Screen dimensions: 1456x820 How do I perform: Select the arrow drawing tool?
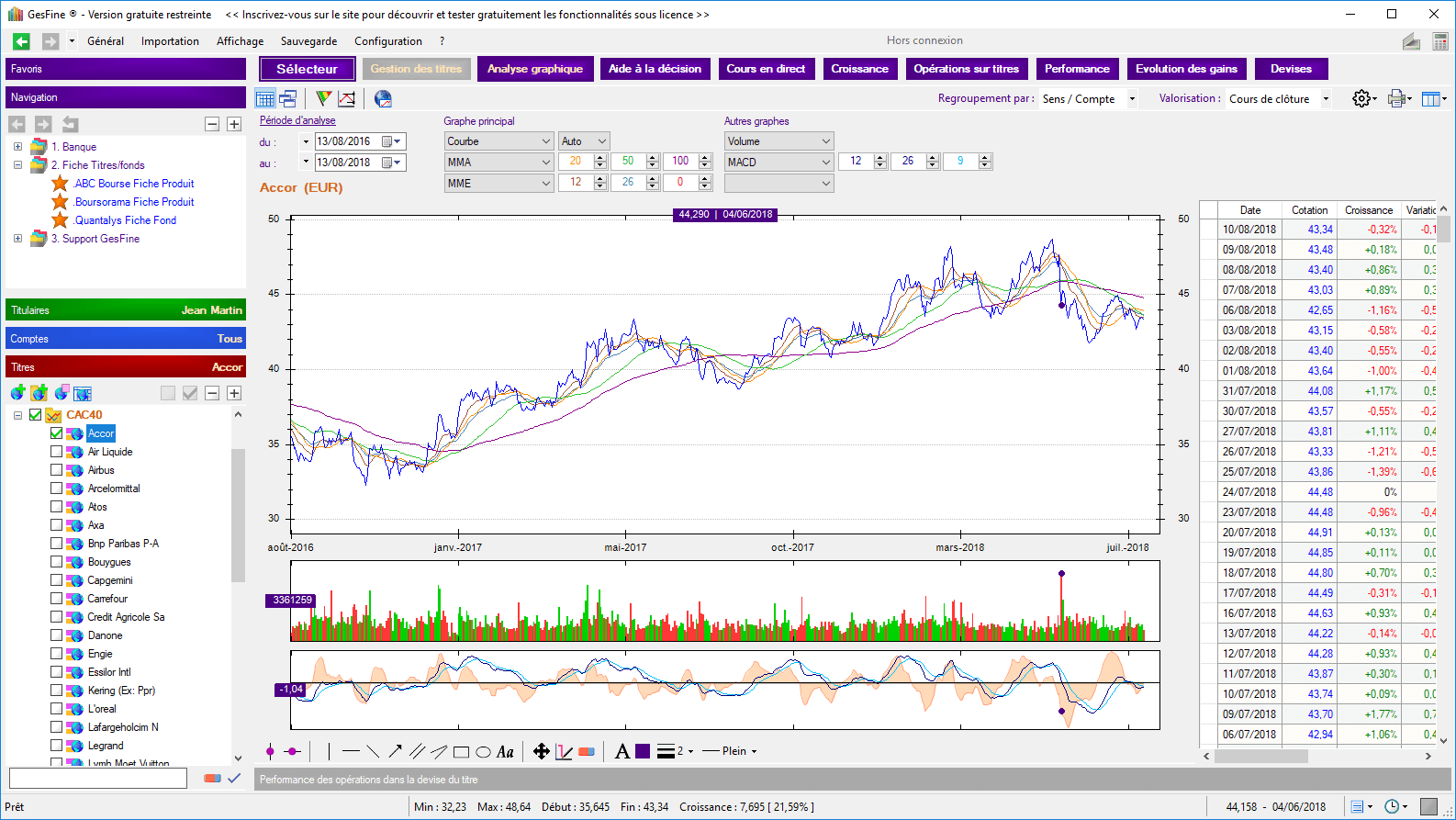click(395, 751)
